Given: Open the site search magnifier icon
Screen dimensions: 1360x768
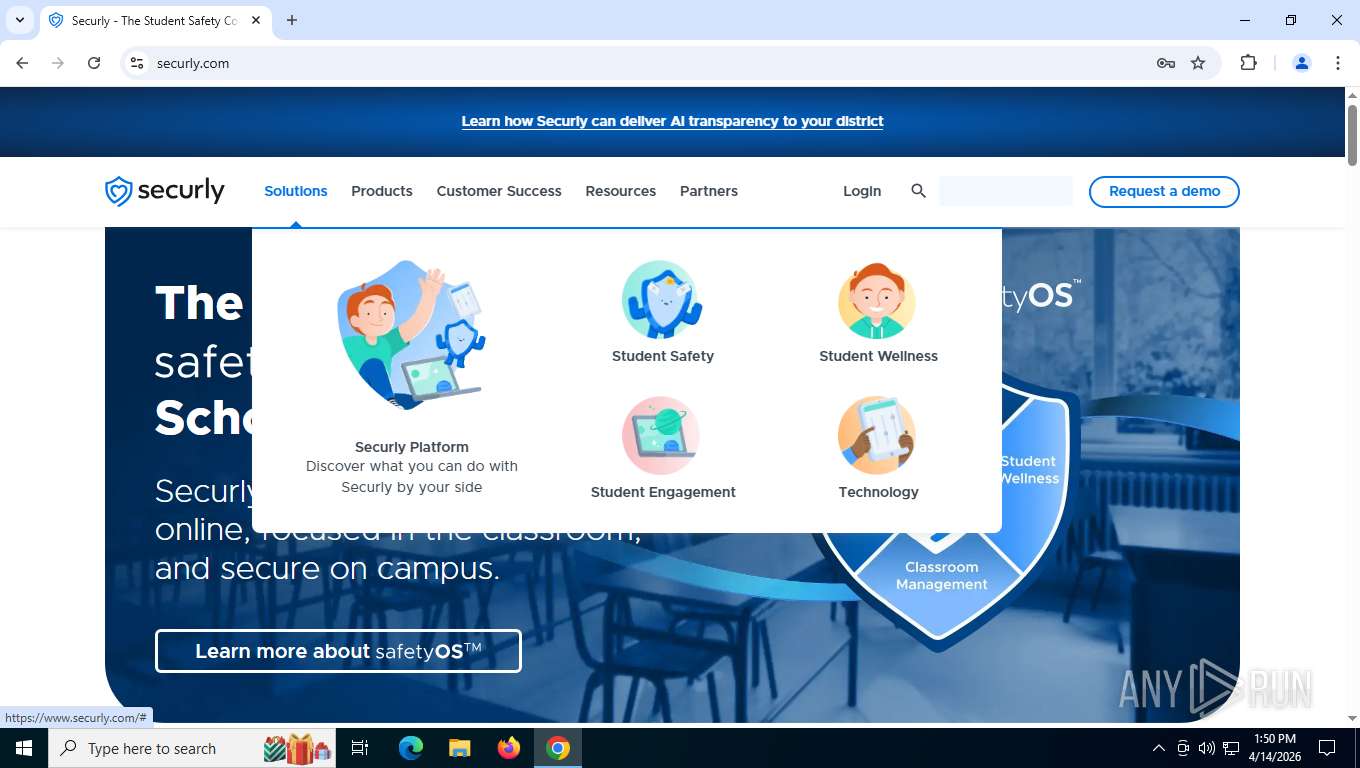Looking at the screenshot, I should point(918,191).
